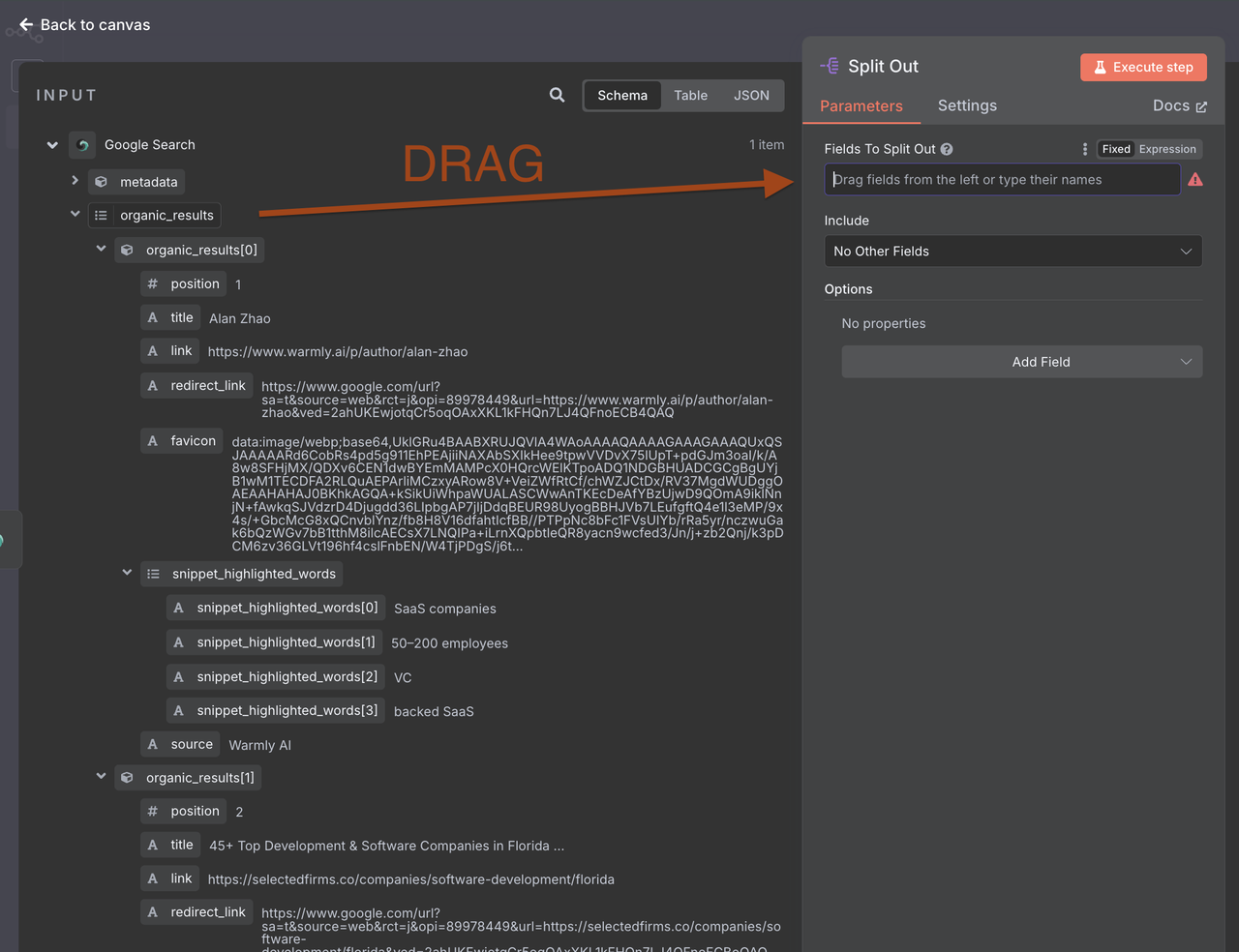Image resolution: width=1239 pixels, height=952 pixels.
Task: Collapse the organic_results[1] object
Action: 101,776
